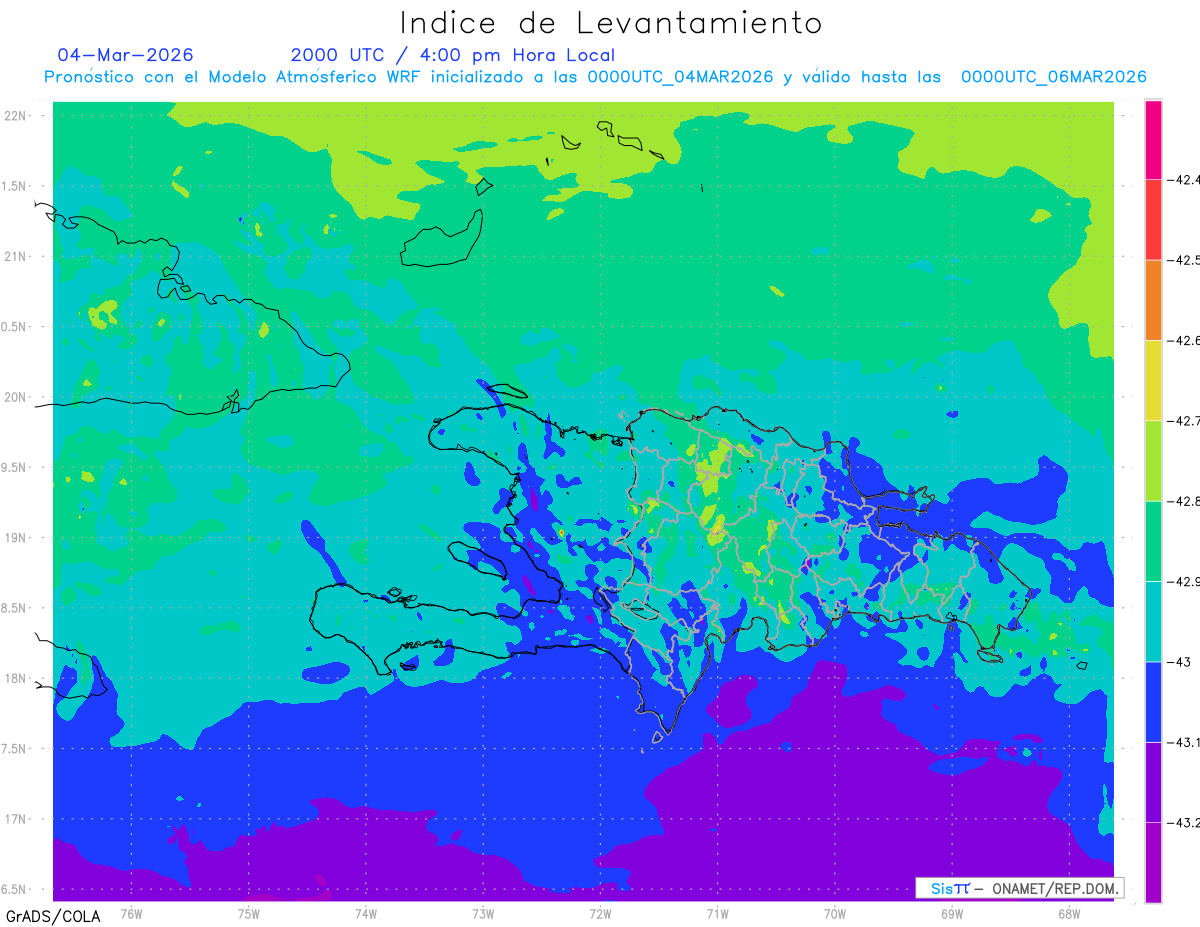Click the '-43.2' legend value
The image size is (1200, 927).
coord(1183,823)
